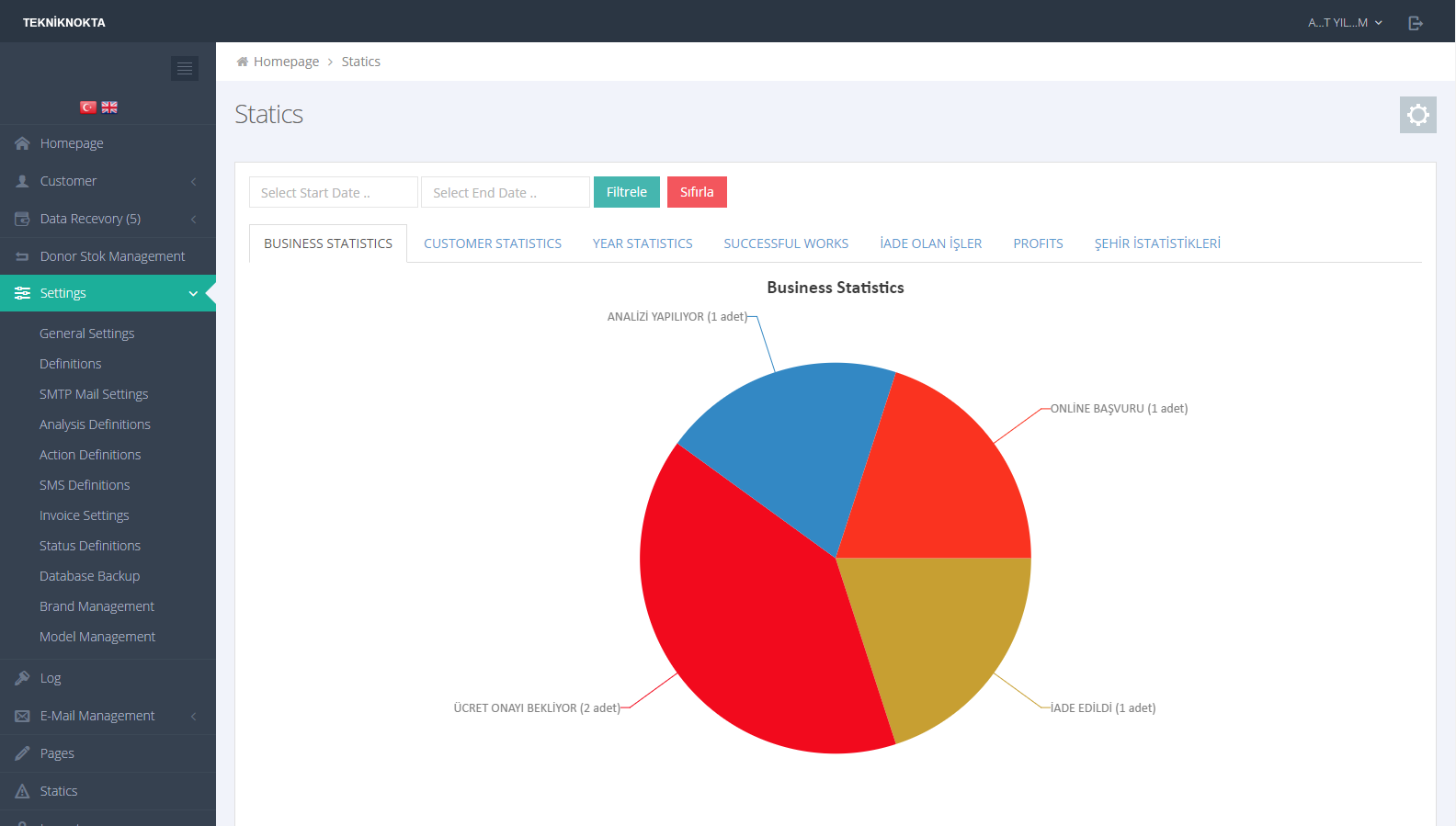Click the Log wrench icon
Screen dimensions: 1456x826
coord(22,678)
